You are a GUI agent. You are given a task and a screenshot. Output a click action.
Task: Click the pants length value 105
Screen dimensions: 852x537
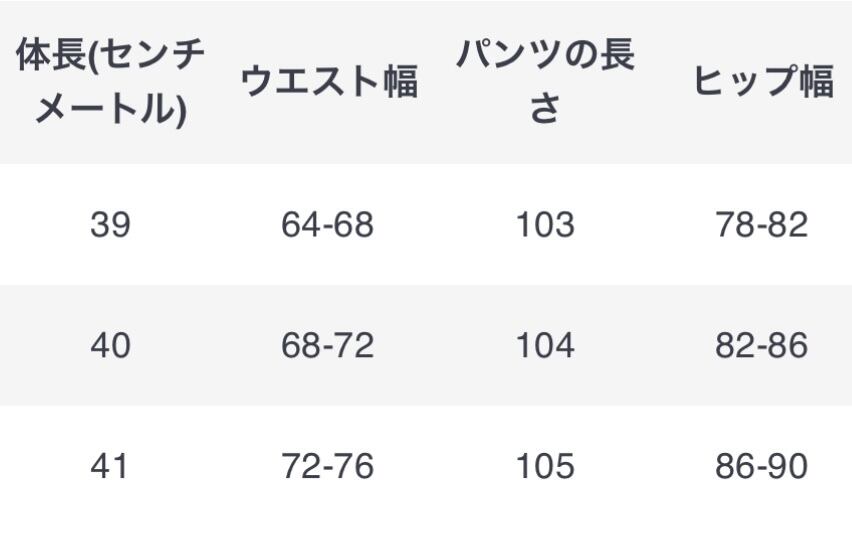(545, 466)
